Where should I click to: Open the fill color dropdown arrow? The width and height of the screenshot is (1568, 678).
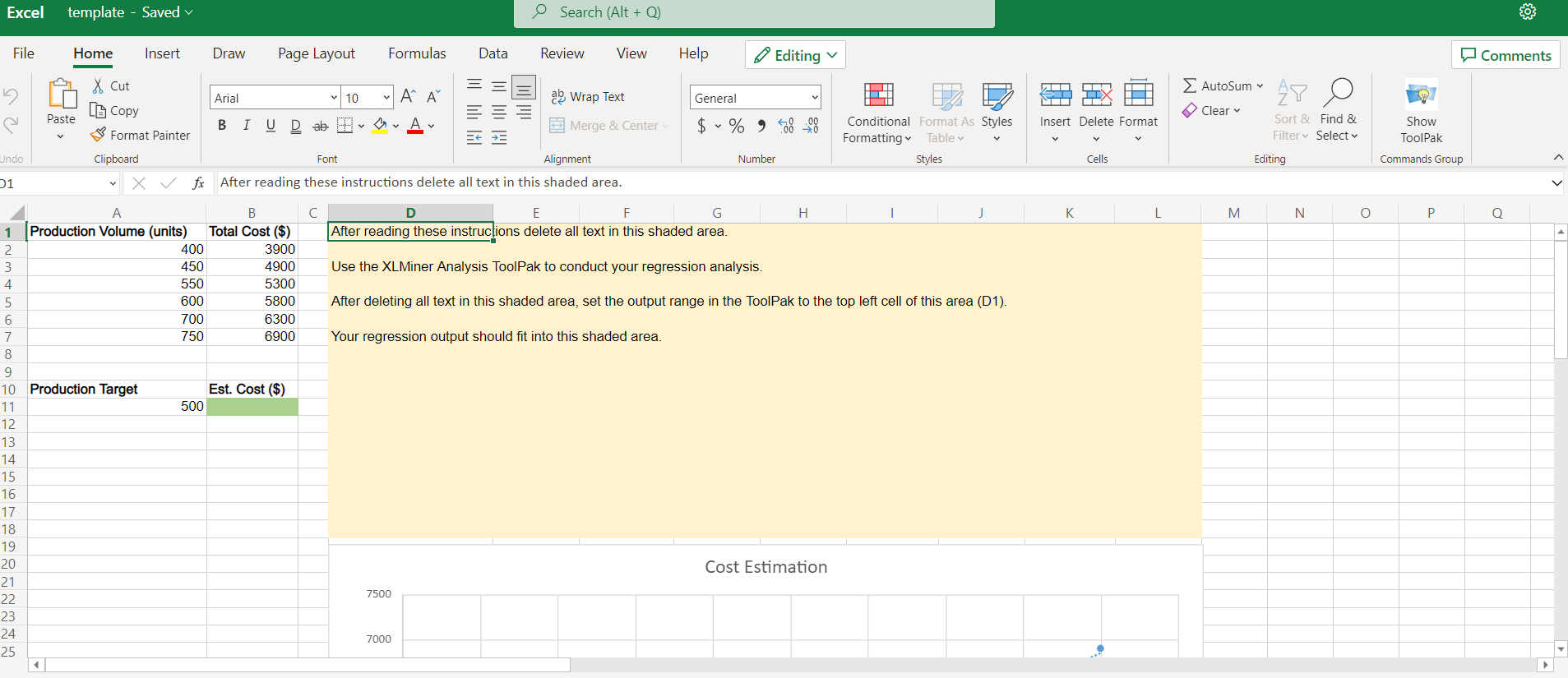click(395, 126)
